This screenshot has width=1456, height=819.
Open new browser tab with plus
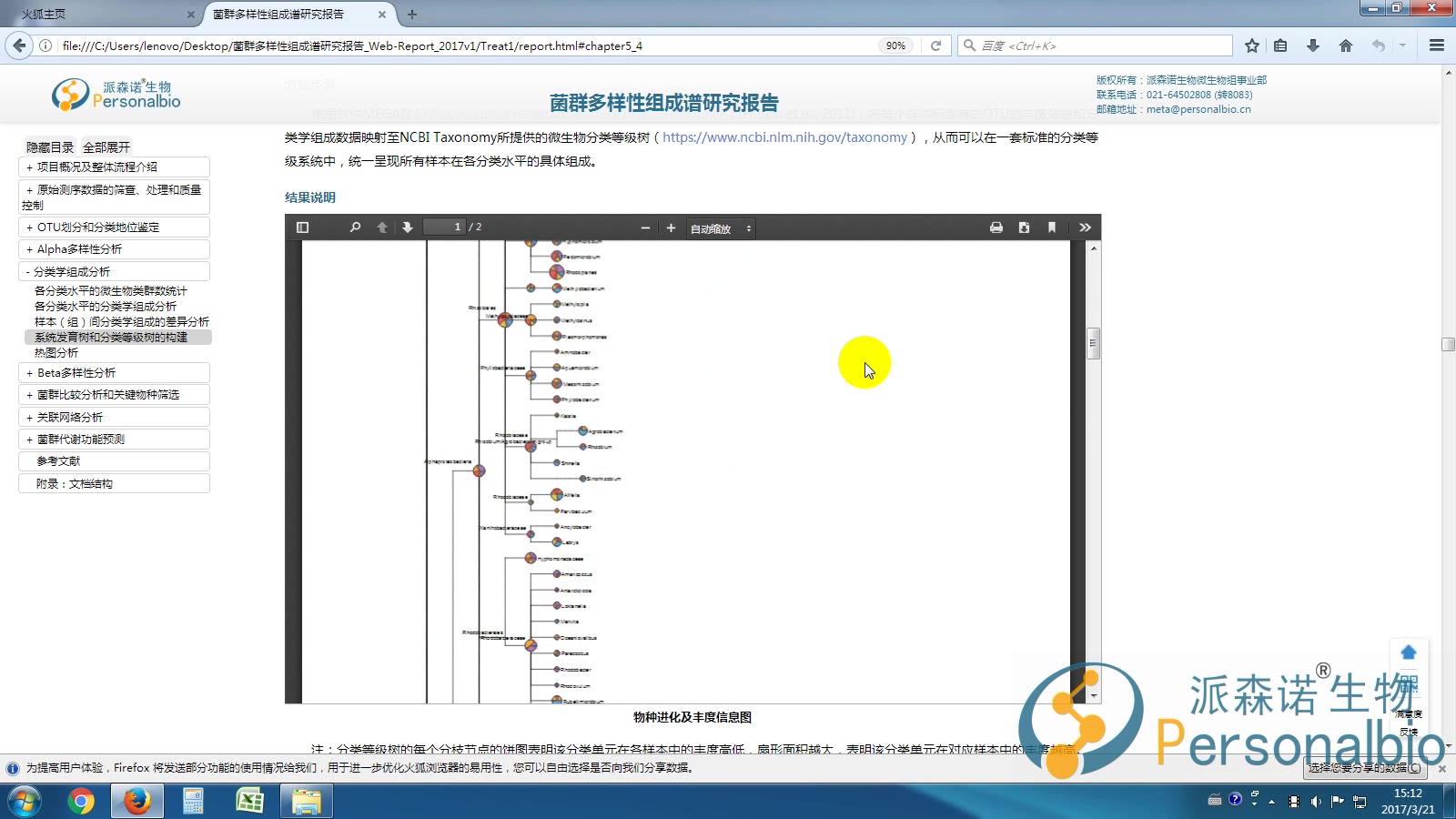[x=412, y=15]
